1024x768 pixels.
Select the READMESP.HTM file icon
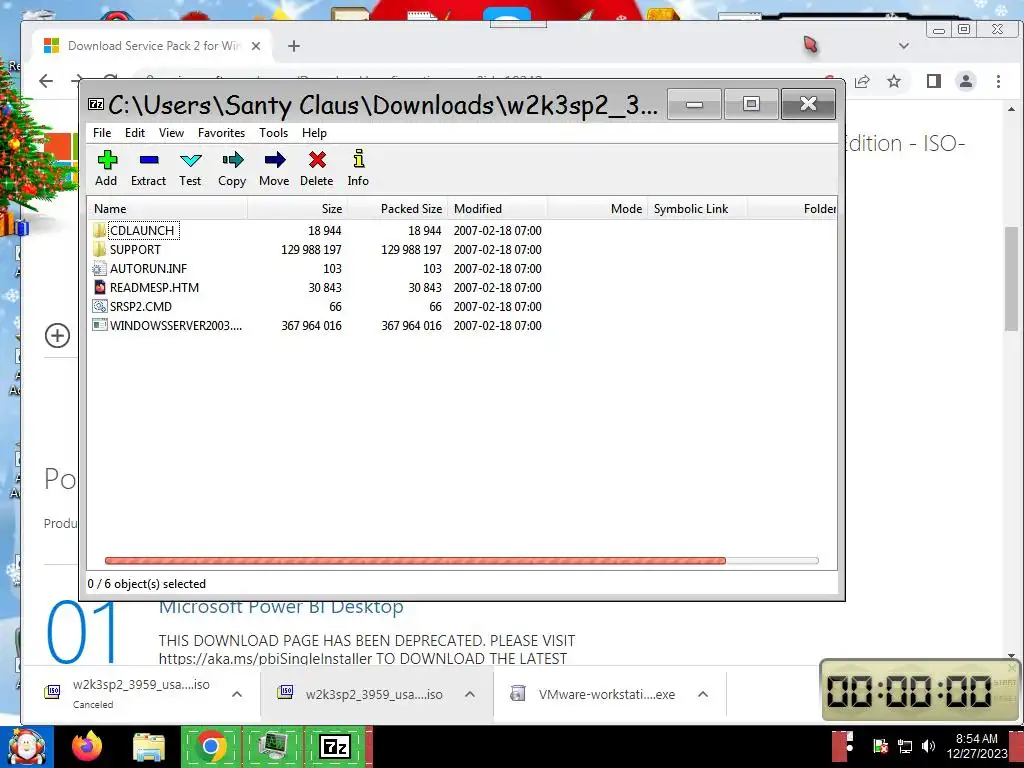coord(99,287)
